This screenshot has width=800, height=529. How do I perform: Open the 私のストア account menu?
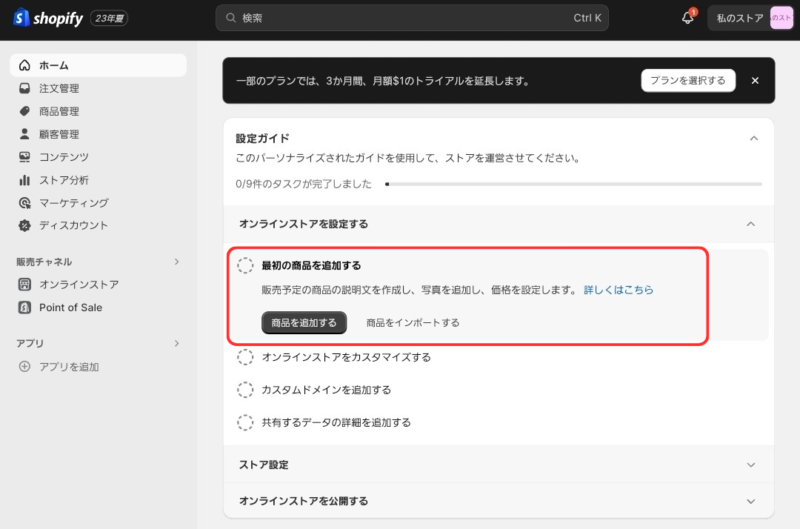click(x=751, y=18)
